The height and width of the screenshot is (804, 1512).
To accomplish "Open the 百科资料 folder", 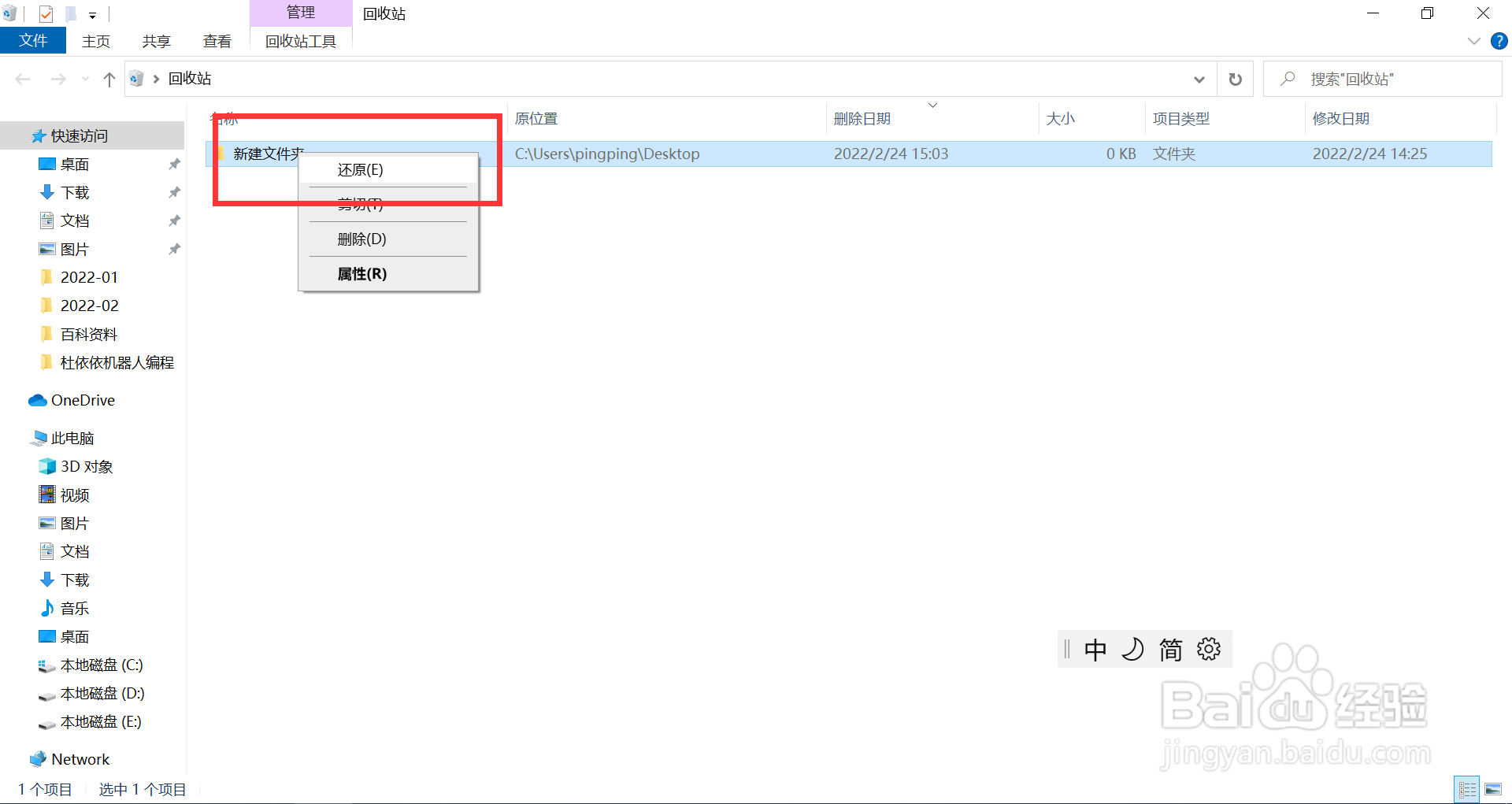I will tap(89, 335).
